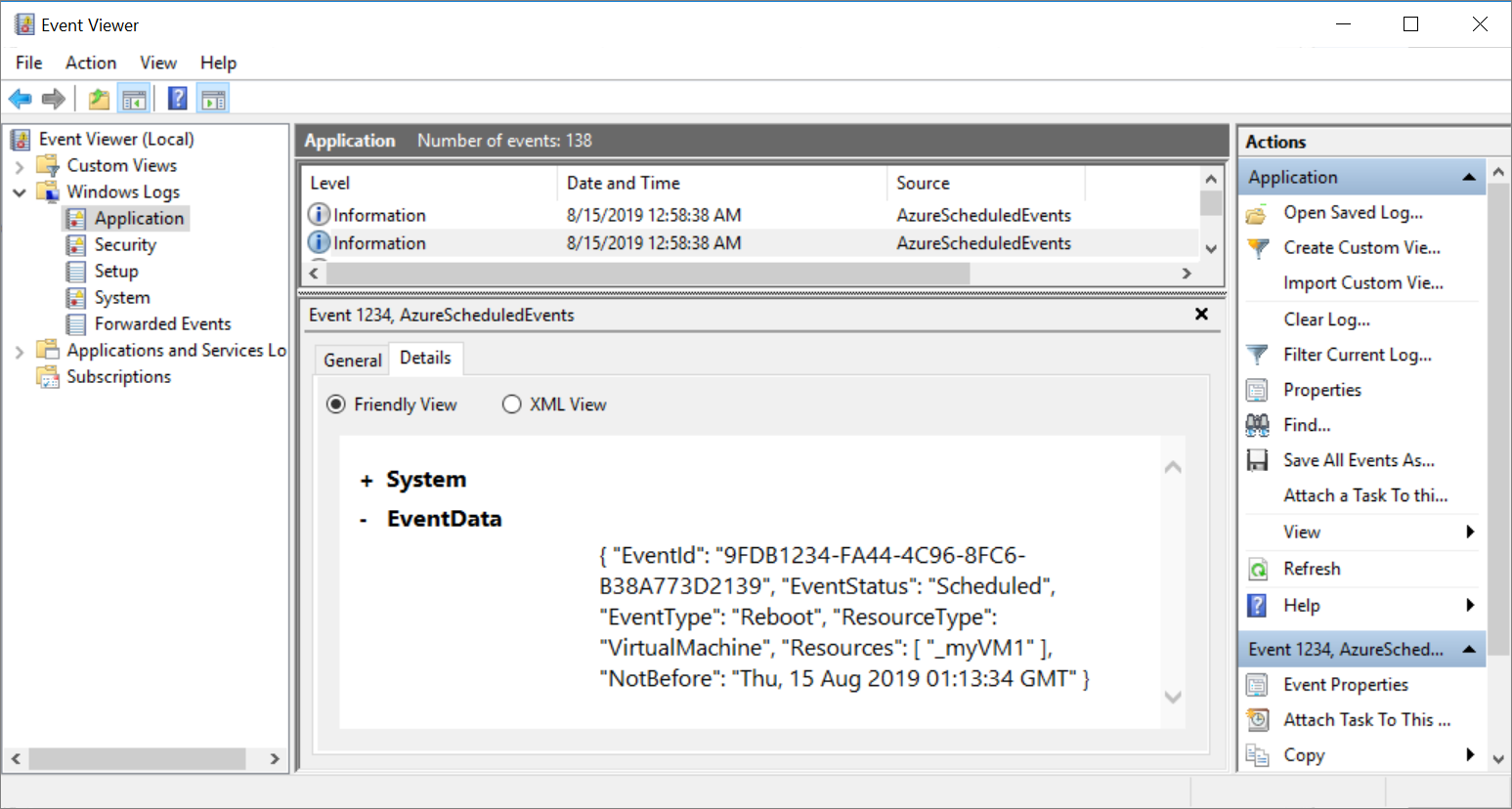Open the View submenu arrow in Actions
1512x809 pixels.
1470,532
